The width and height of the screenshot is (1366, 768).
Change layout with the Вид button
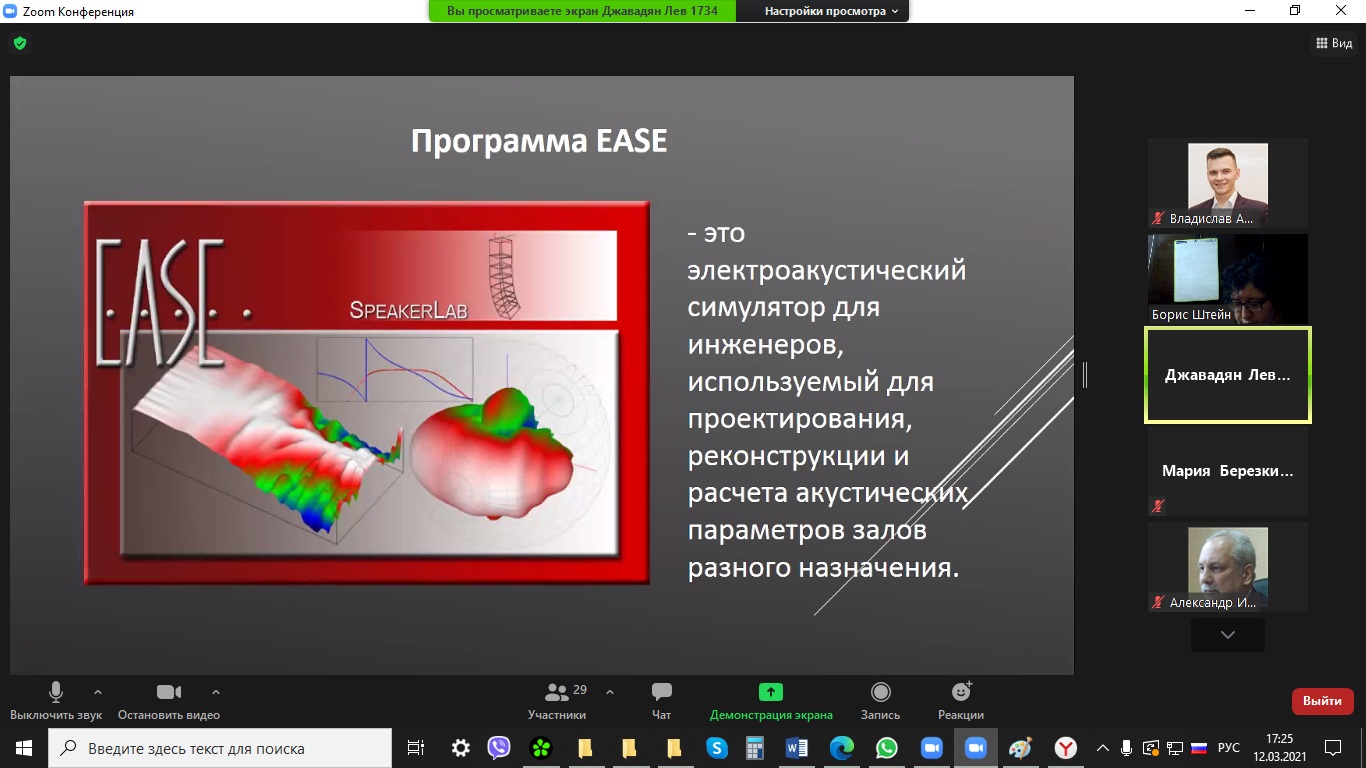(x=1333, y=43)
